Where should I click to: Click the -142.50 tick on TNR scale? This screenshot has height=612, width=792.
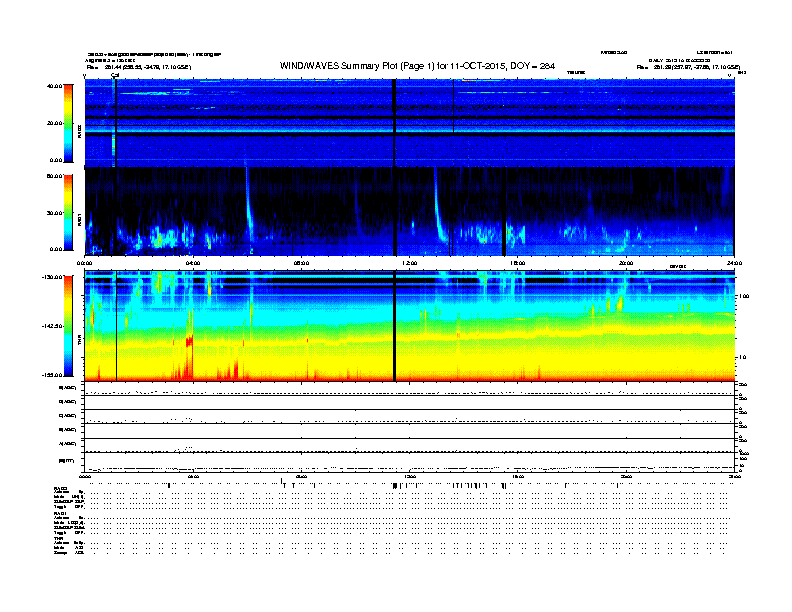52,326
